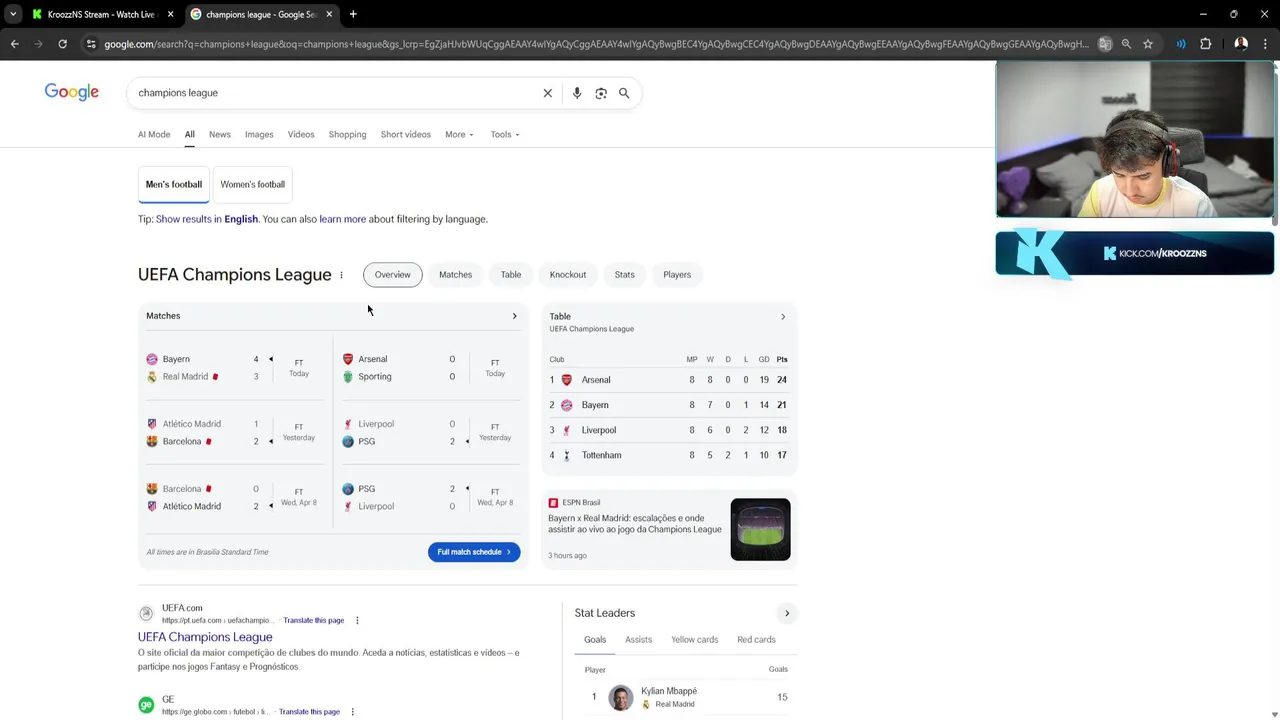This screenshot has width=1280, height=720.
Task: Translate the UEFA.com page
Action: pyautogui.click(x=313, y=620)
